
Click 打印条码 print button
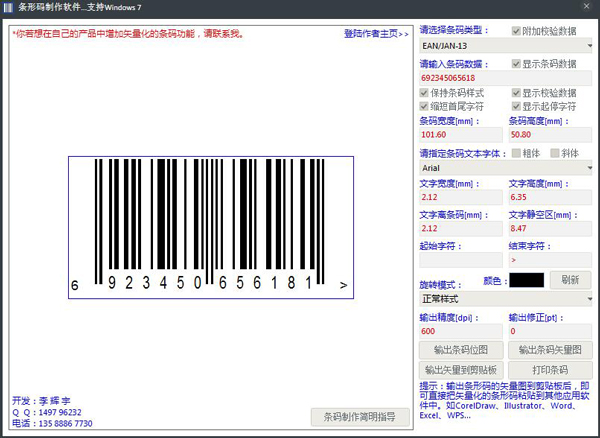[550, 370]
